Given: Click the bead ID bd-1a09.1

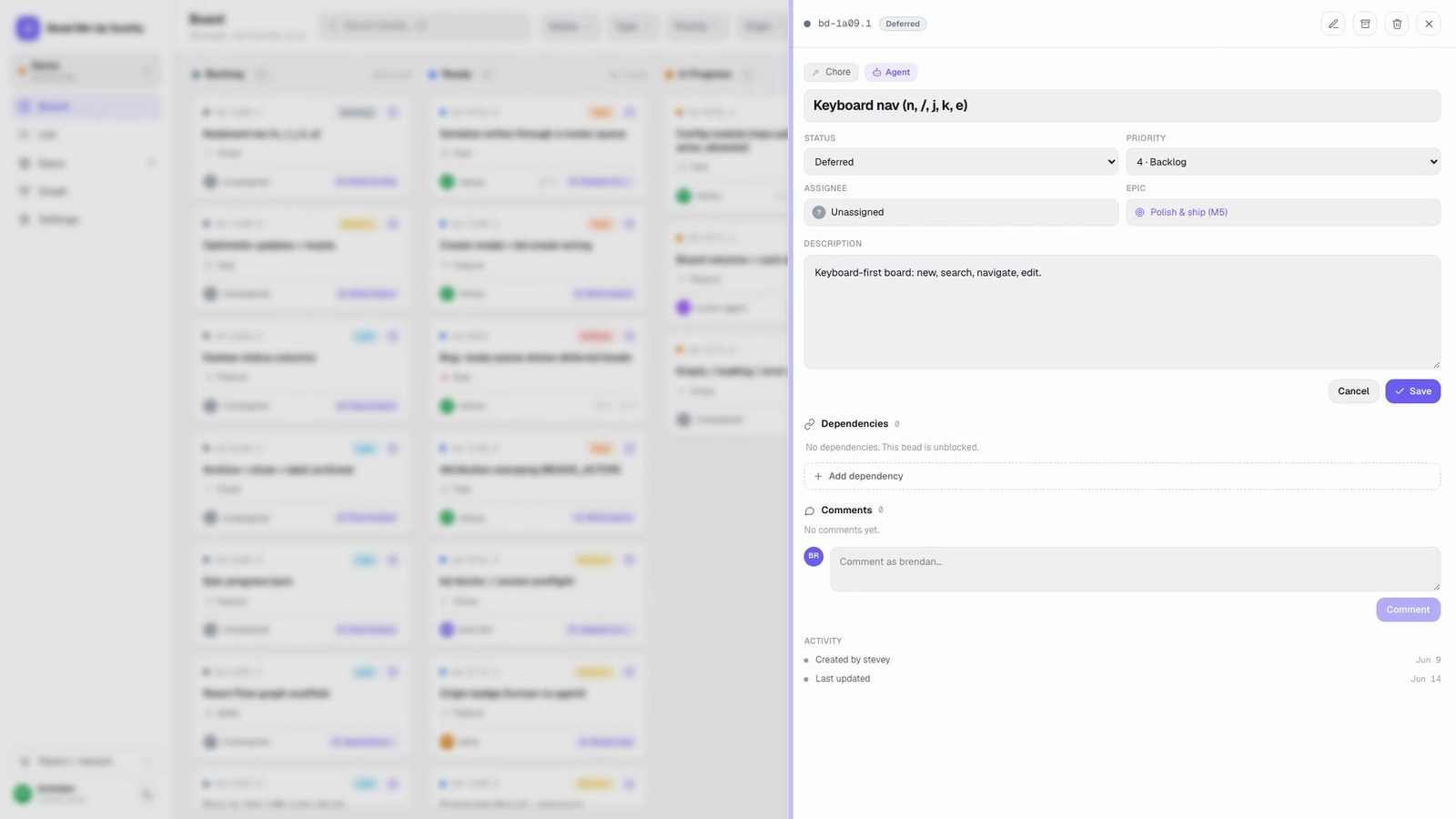Looking at the screenshot, I should point(844,24).
